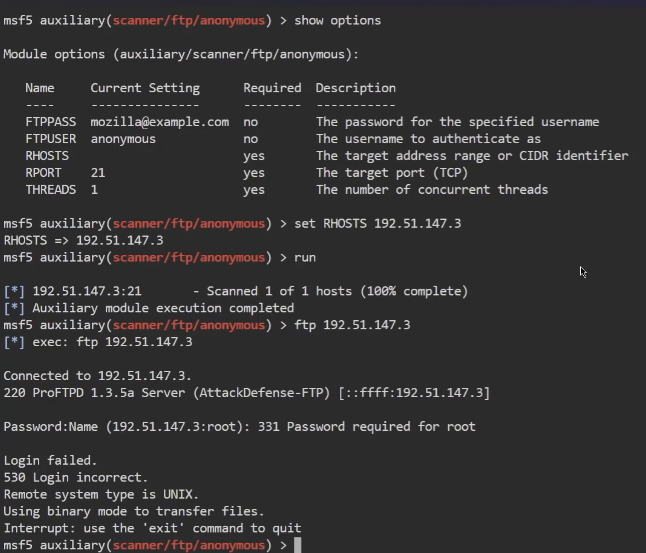Click the THREADS option name
The image size is (646, 553).
[x=51, y=190]
